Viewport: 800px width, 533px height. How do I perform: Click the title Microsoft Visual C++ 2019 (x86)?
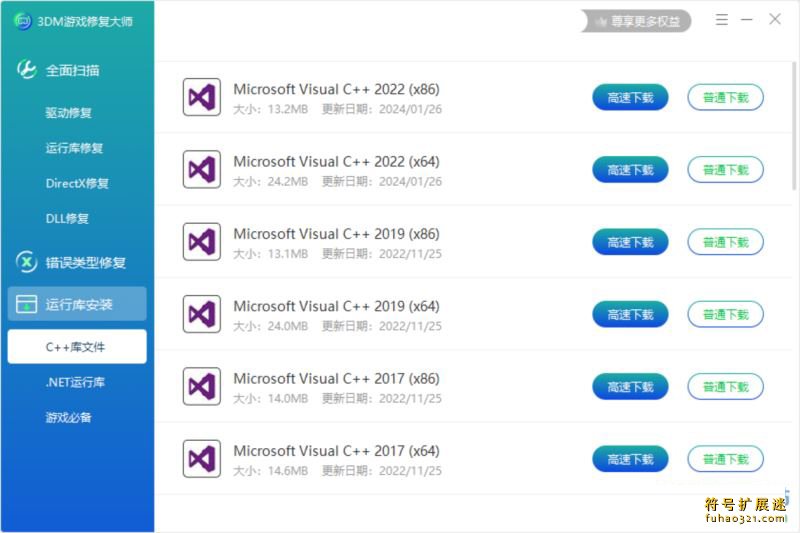[x=336, y=234]
